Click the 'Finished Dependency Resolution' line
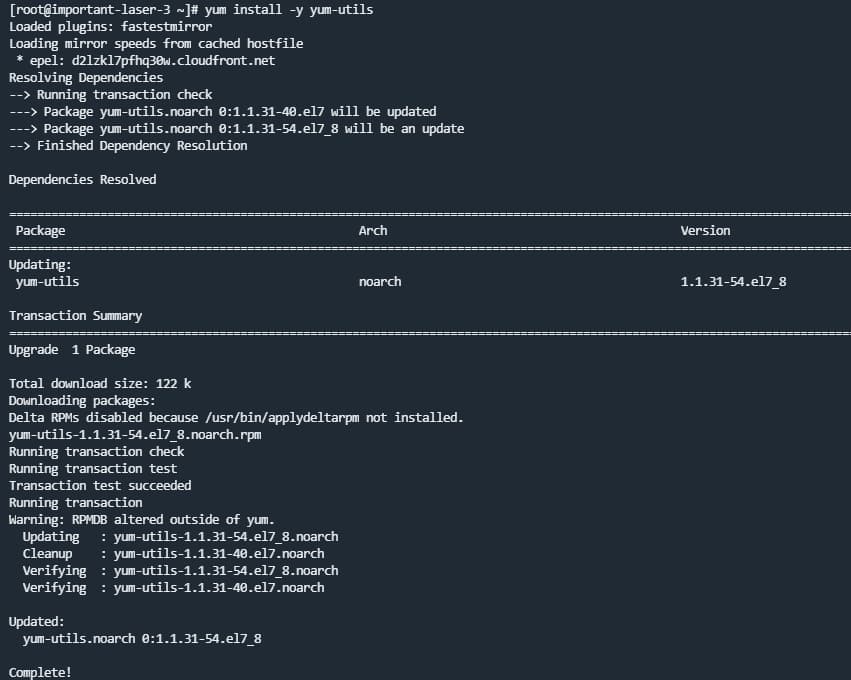This screenshot has width=851, height=680. click(x=128, y=145)
